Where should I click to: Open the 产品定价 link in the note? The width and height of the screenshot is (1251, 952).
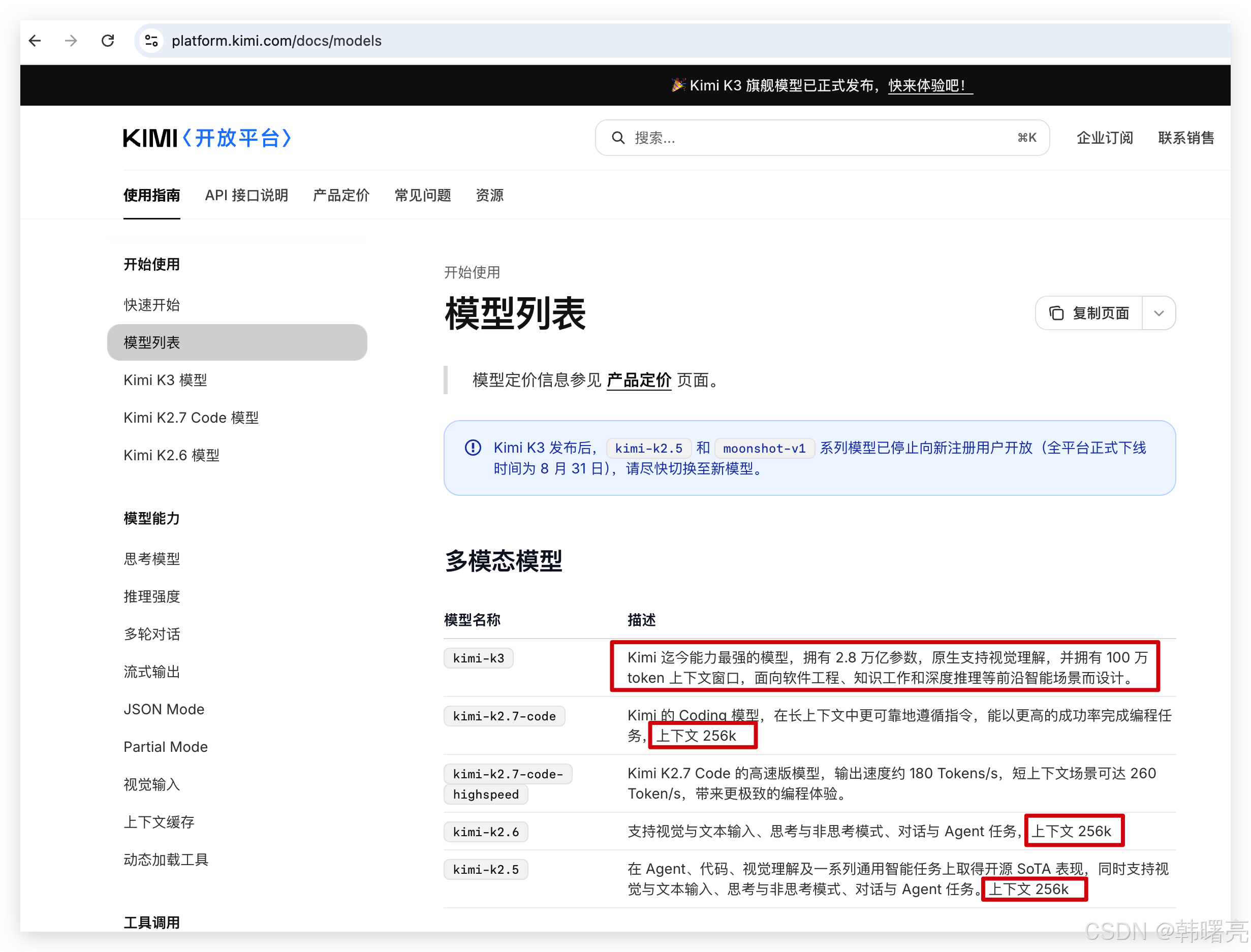tap(639, 380)
